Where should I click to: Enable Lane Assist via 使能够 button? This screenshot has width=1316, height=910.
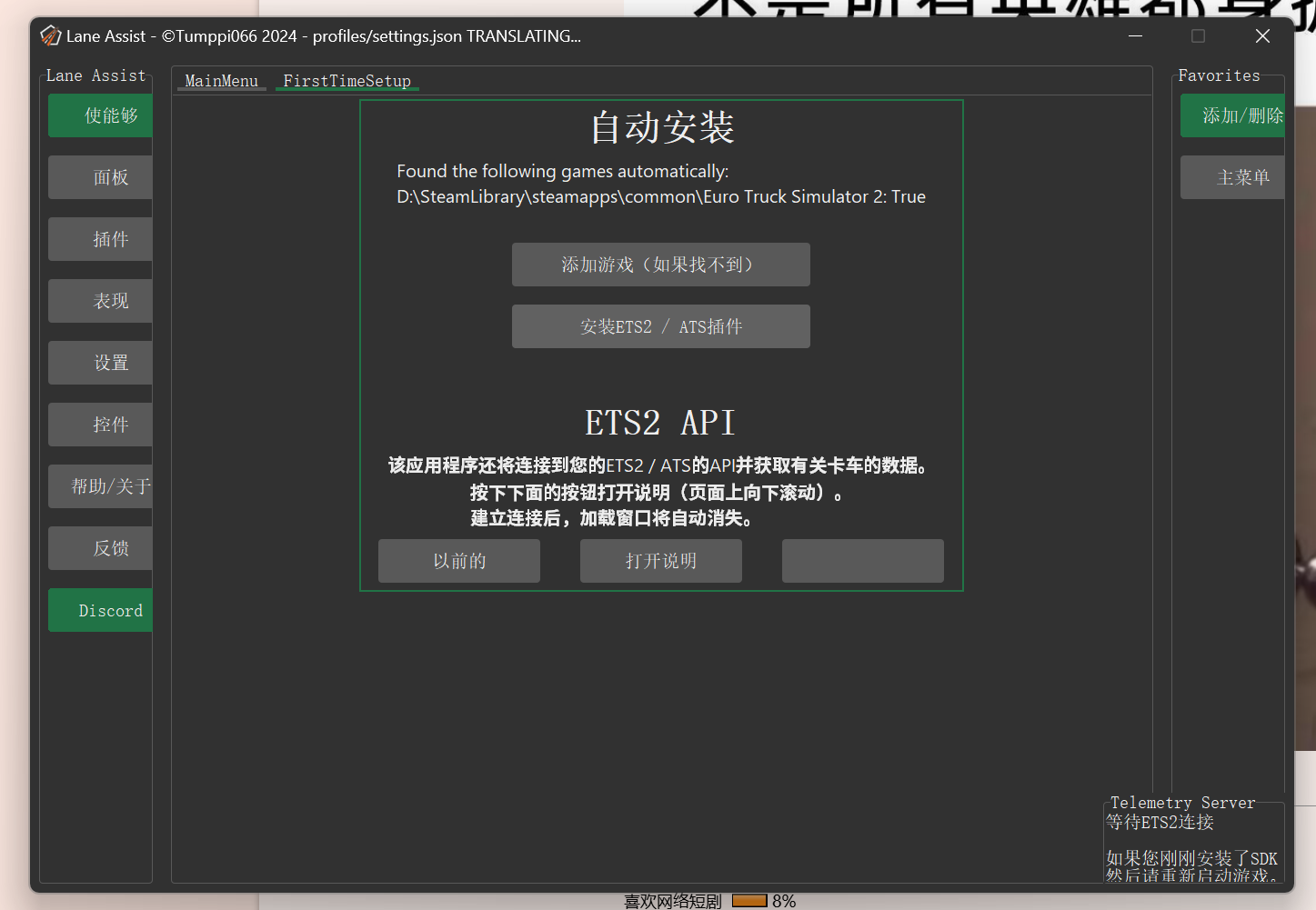(100, 115)
